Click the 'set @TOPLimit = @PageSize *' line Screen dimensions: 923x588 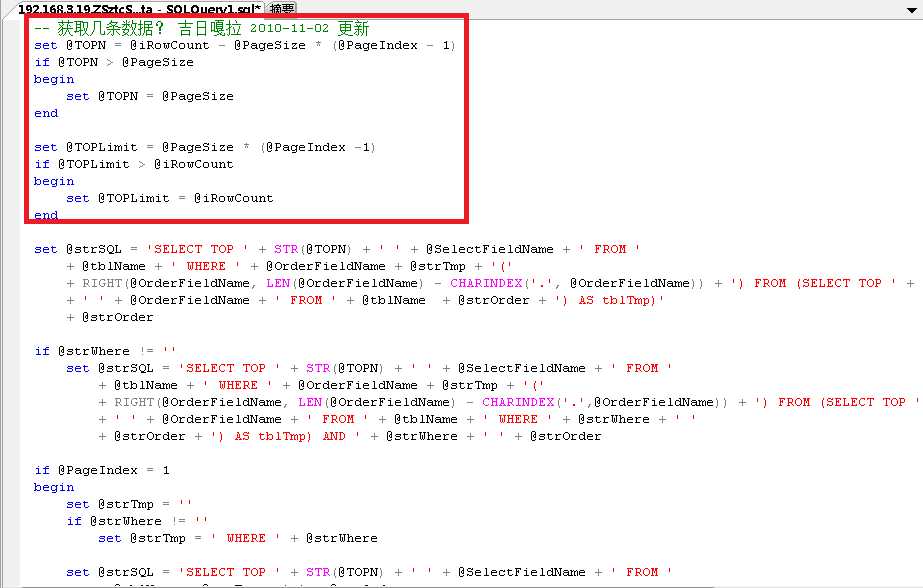click(x=204, y=147)
